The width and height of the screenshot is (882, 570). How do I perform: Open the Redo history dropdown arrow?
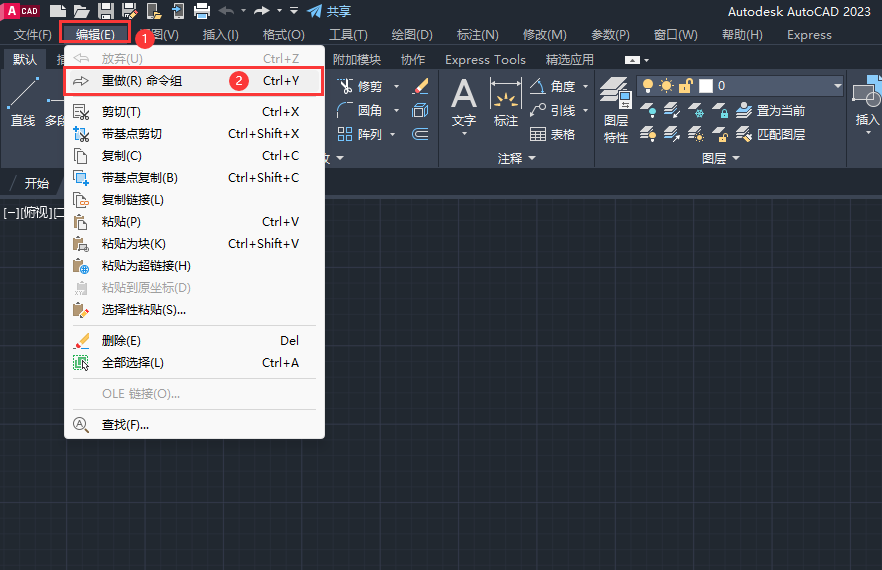(279, 11)
